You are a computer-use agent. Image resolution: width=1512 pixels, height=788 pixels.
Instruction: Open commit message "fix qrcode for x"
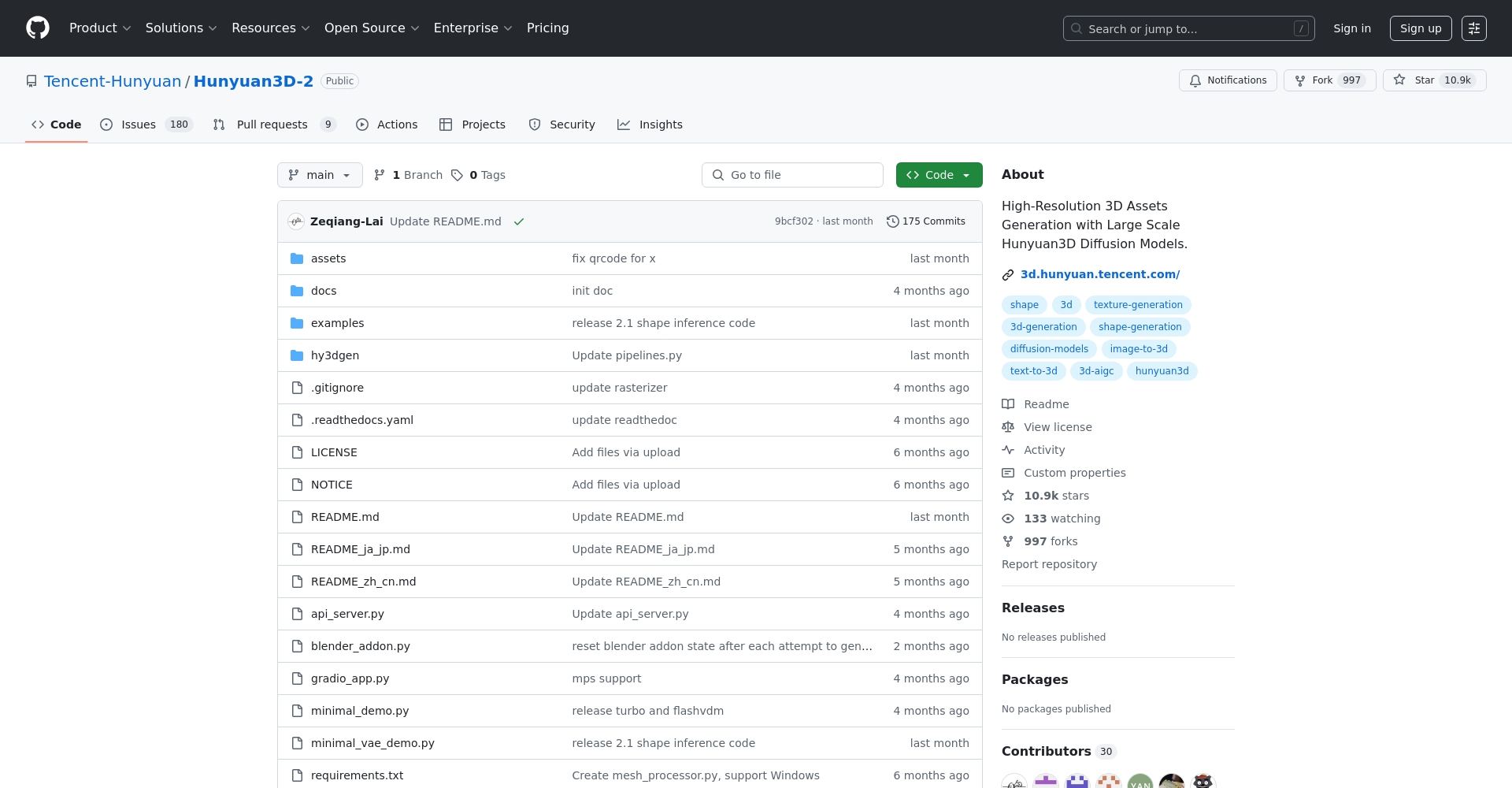tap(613, 258)
